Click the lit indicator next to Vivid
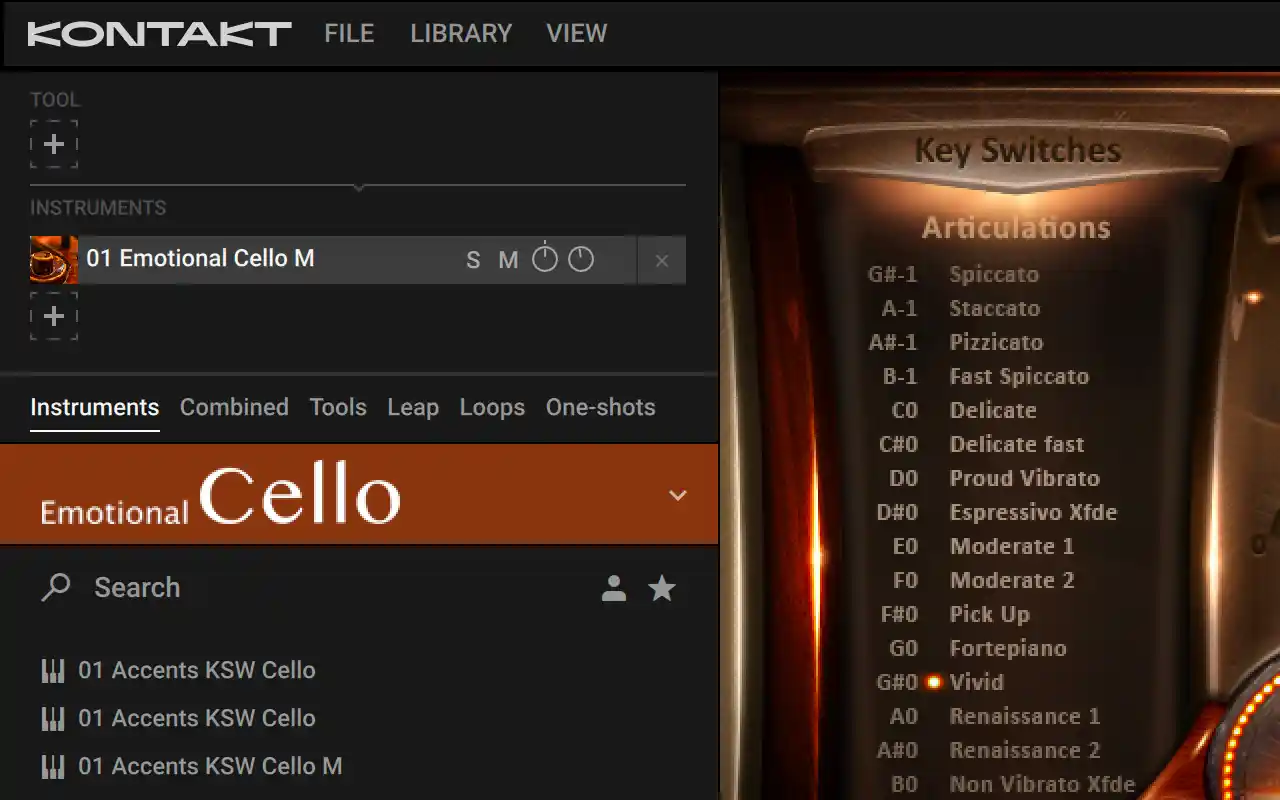The height and width of the screenshot is (800, 1280). pyautogui.click(x=933, y=682)
